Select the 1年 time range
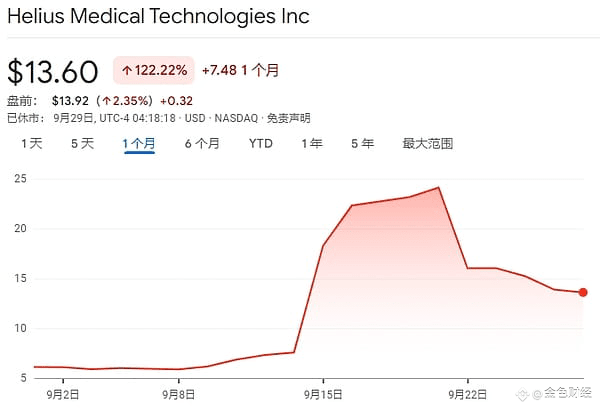This screenshot has height=411, width=600. tap(312, 144)
